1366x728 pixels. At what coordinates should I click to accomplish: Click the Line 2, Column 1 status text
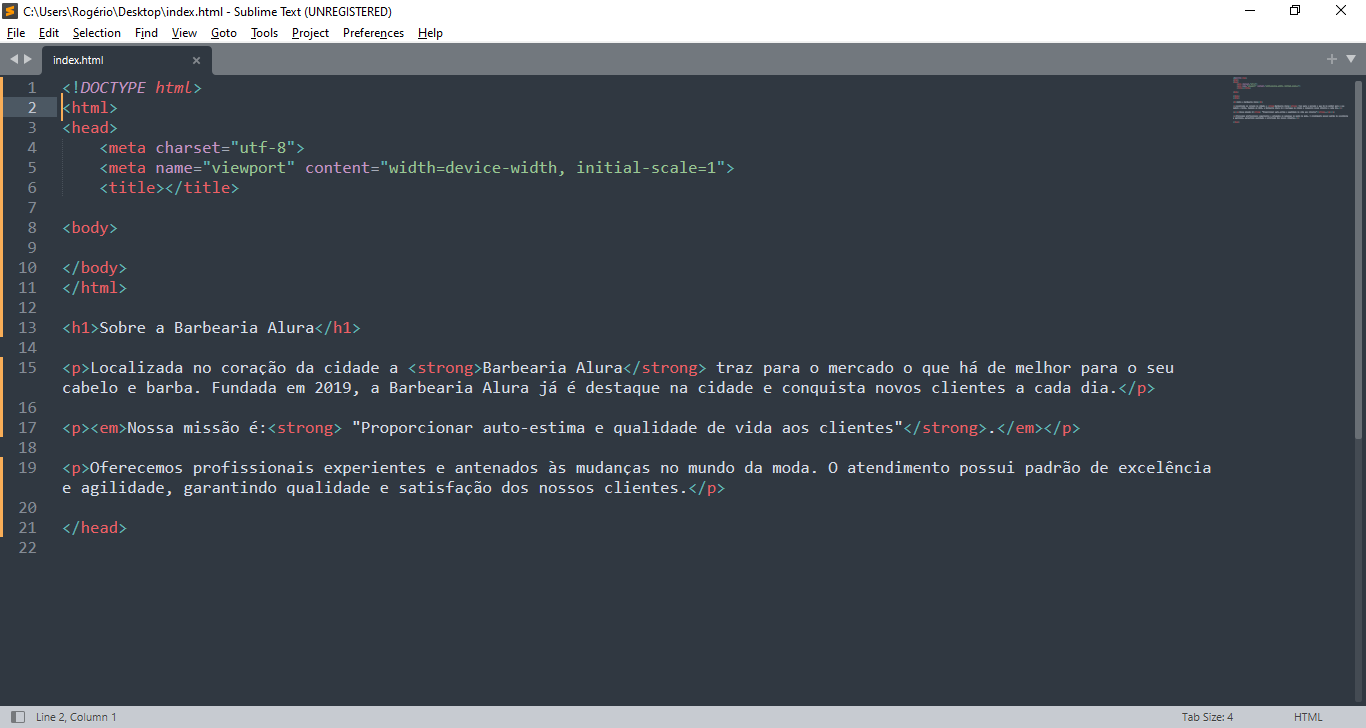click(x=76, y=717)
